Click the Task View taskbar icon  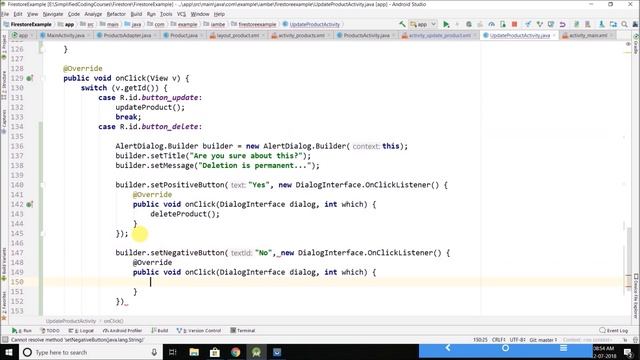coord(172,352)
